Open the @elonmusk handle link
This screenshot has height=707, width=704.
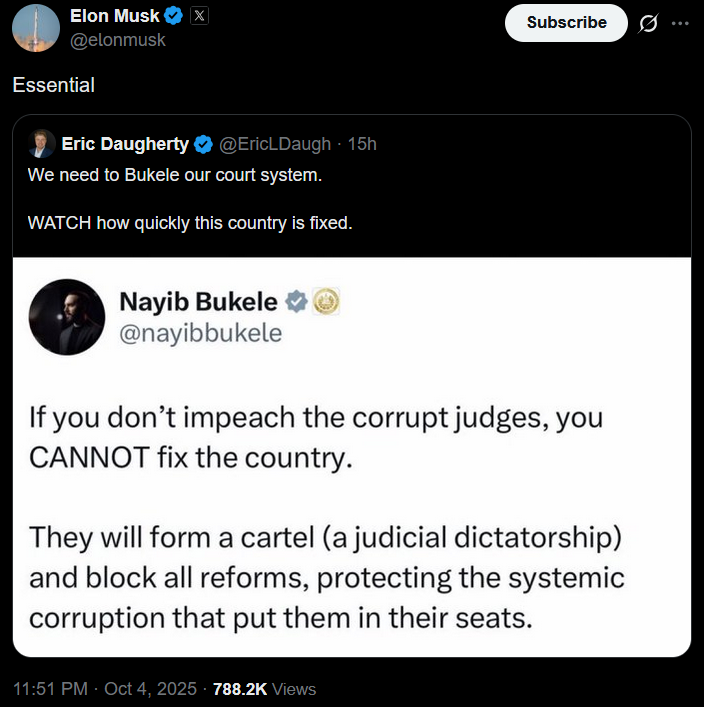tap(118, 40)
